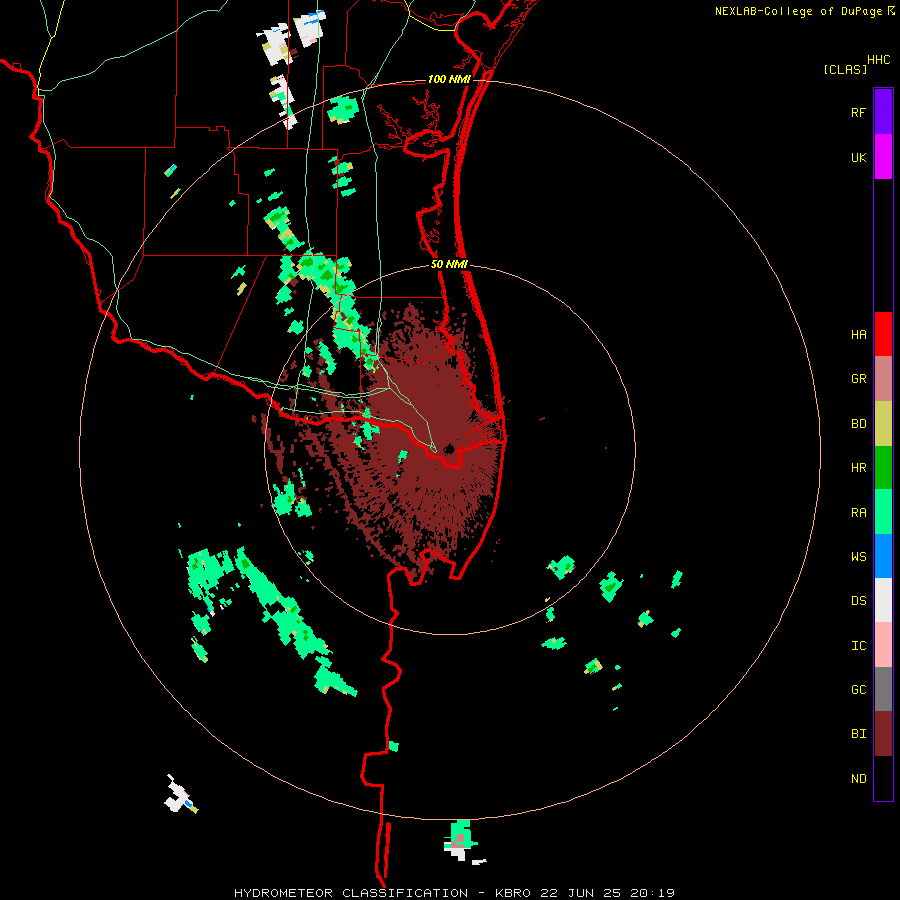This screenshot has height=900, width=900.
Task: Click the "HHC" product label
Action: pyautogui.click(x=879, y=60)
